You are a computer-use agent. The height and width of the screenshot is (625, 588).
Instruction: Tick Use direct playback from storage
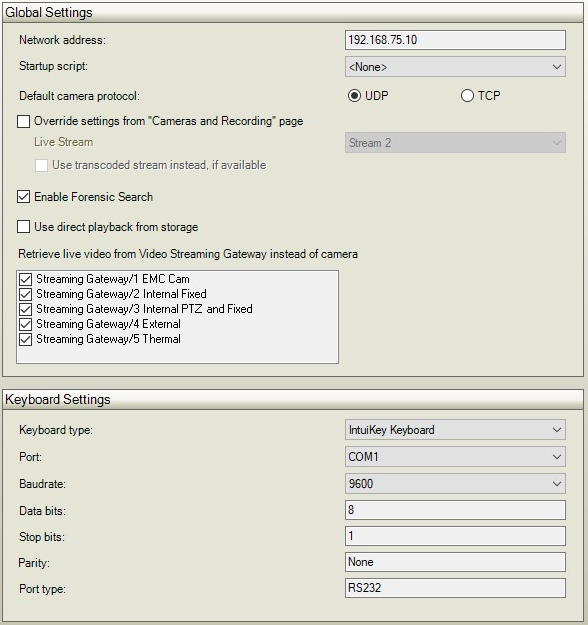[24, 227]
